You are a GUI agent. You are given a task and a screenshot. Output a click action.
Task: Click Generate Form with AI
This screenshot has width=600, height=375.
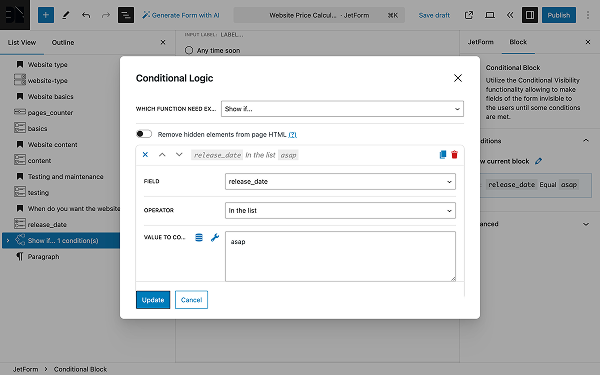(181, 15)
